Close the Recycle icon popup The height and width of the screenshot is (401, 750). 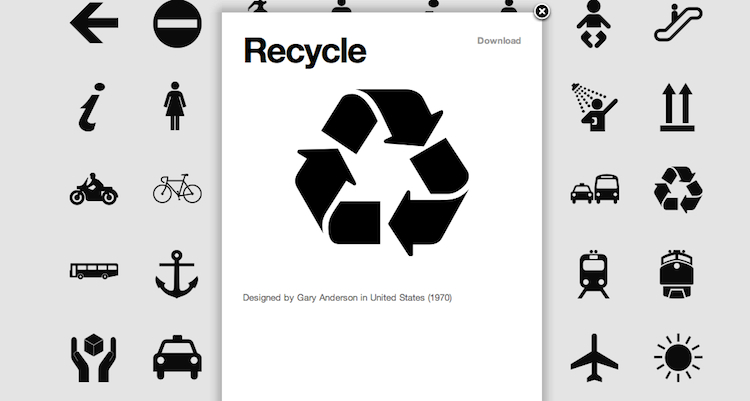click(x=542, y=11)
